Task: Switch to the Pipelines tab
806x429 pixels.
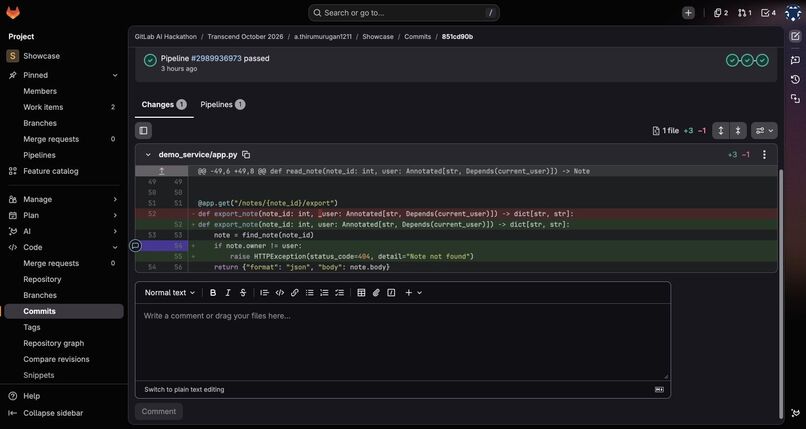Action: click(x=223, y=104)
